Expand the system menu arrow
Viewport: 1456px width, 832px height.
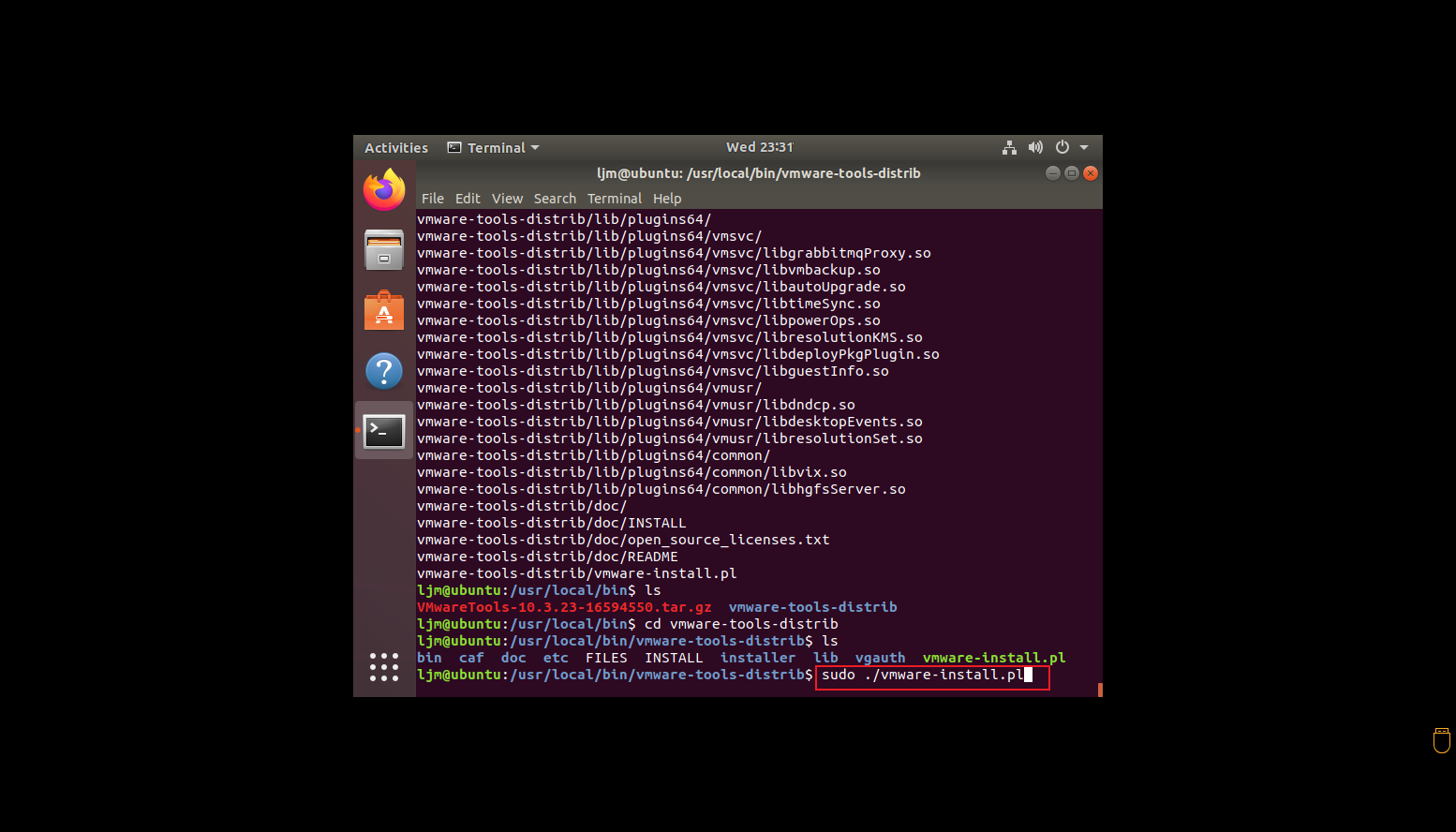coord(1084,147)
